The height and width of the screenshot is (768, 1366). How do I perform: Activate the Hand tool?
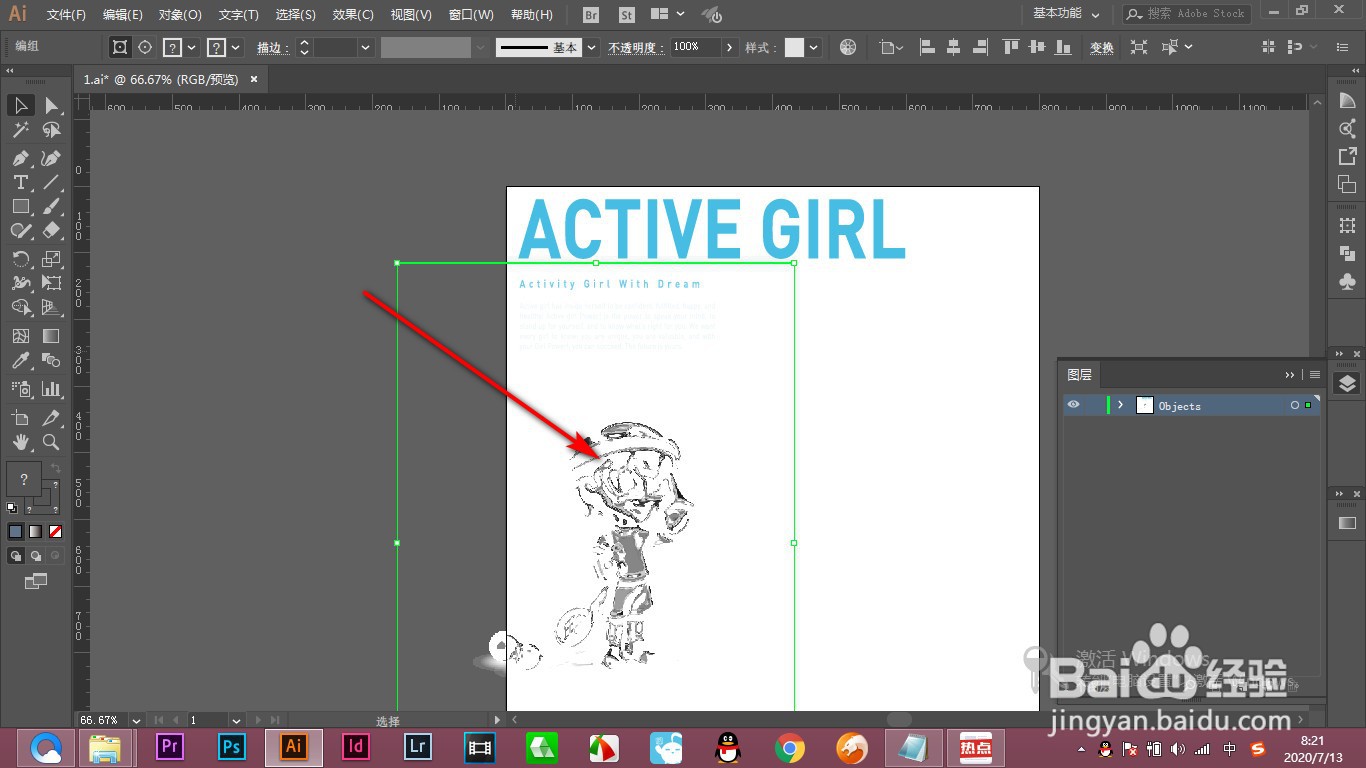21,442
